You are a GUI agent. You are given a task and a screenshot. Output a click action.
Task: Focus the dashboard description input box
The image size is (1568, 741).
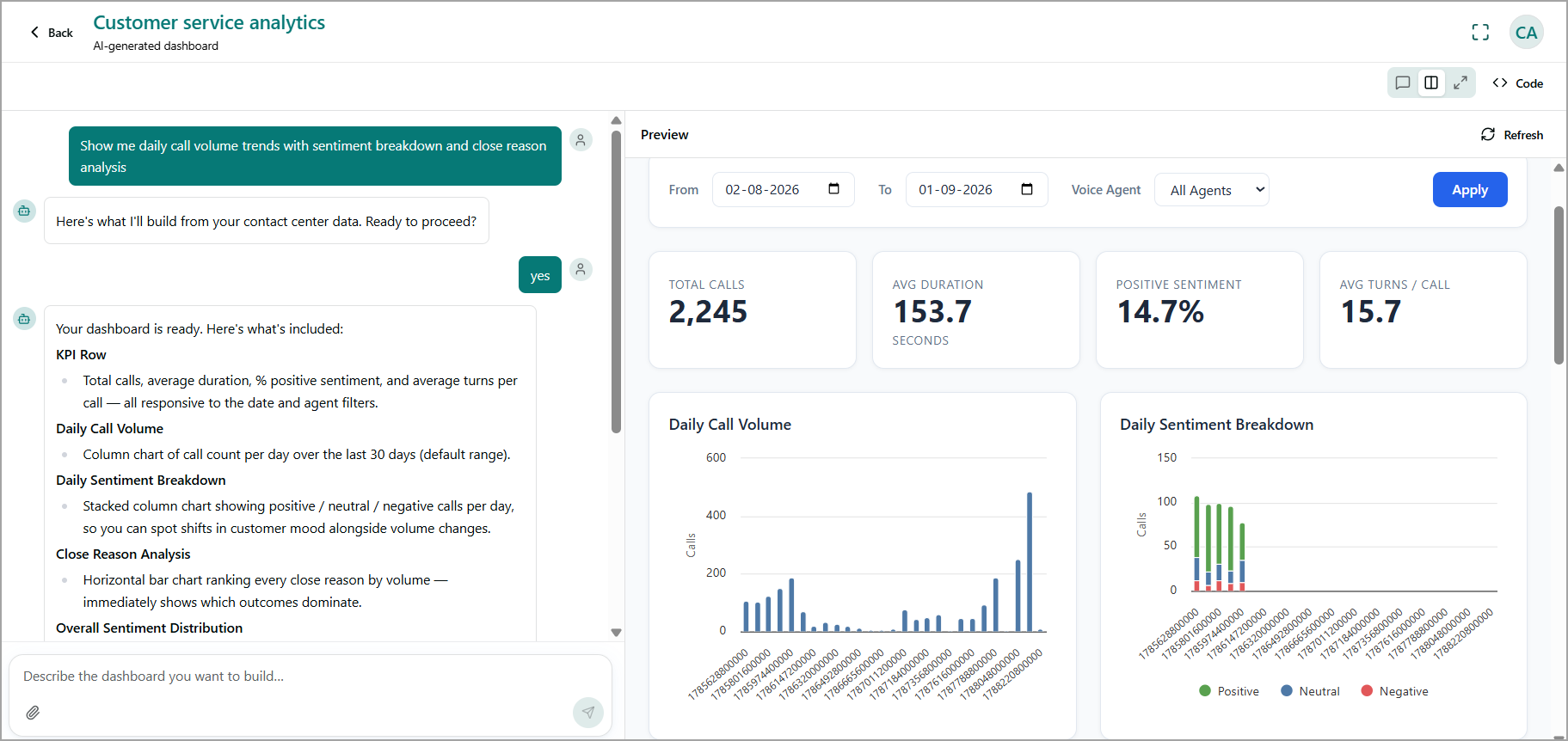[x=311, y=677]
